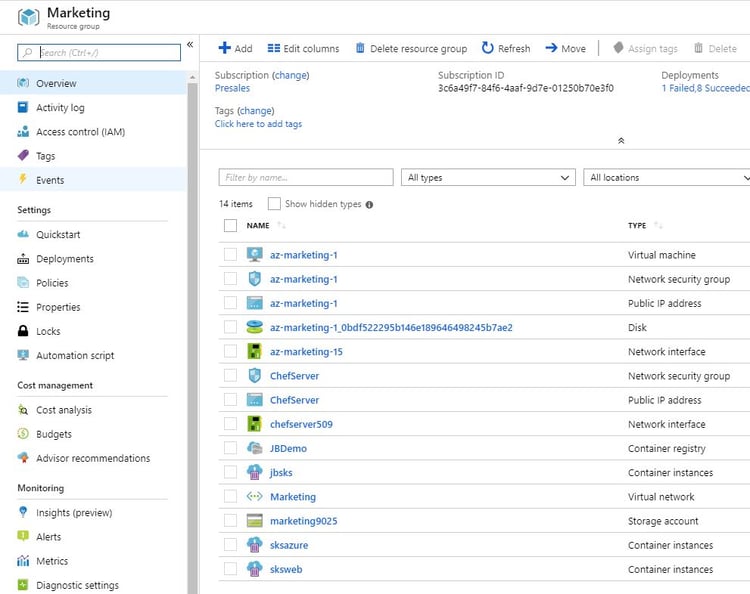This screenshot has height=594, width=750.
Task: Open the chefserver509 resource link
Action: coord(301,424)
